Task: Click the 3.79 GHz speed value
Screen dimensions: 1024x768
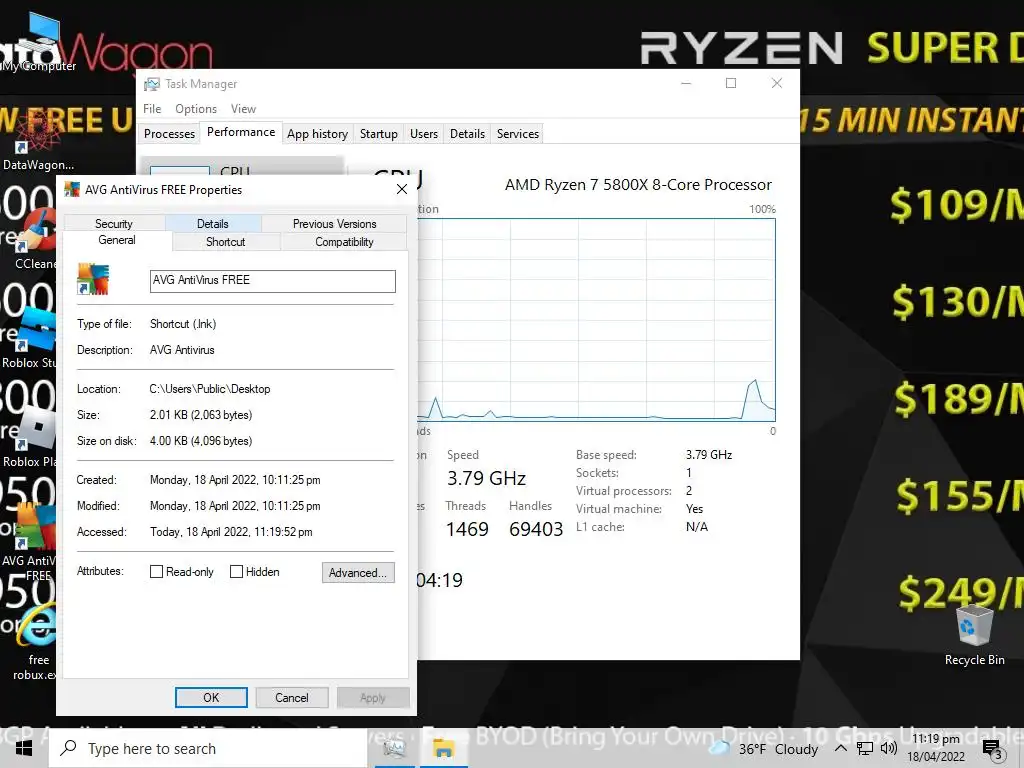Action: pos(487,478)
